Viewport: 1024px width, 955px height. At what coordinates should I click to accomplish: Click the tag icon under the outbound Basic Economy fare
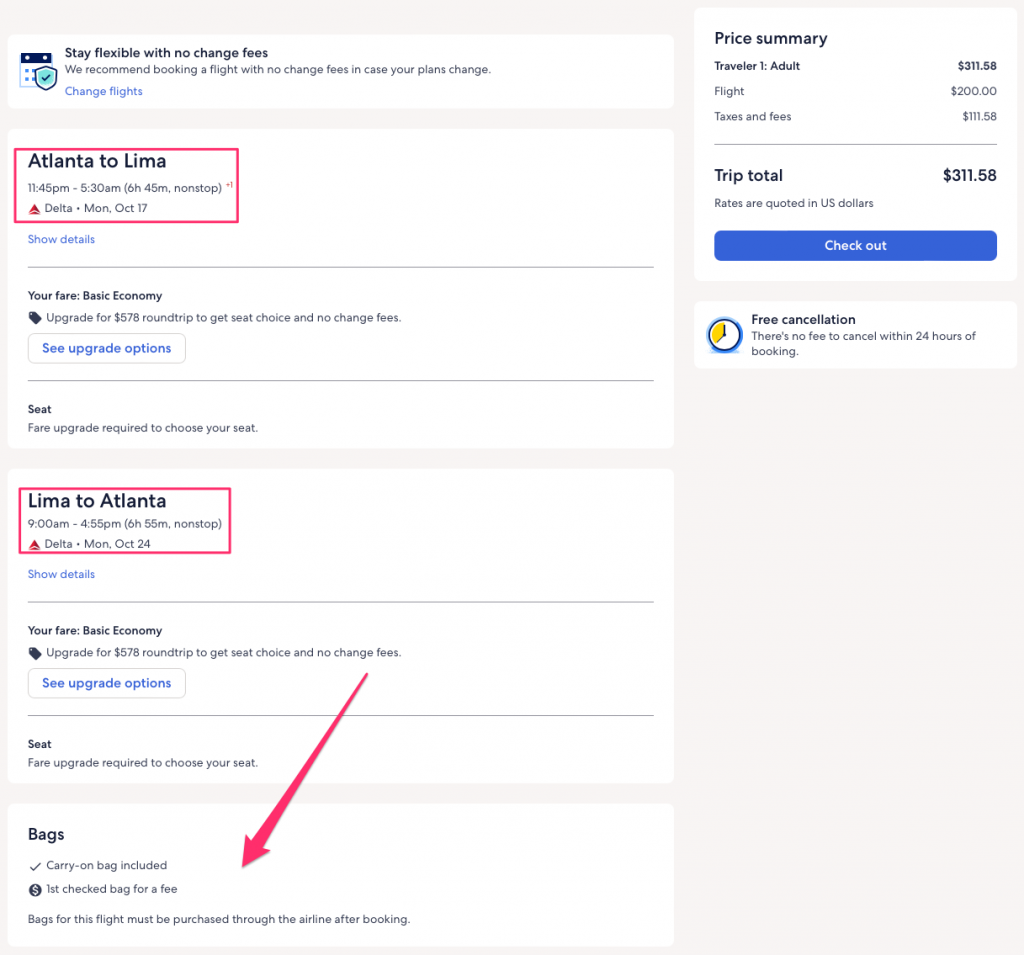pos(35,318)
